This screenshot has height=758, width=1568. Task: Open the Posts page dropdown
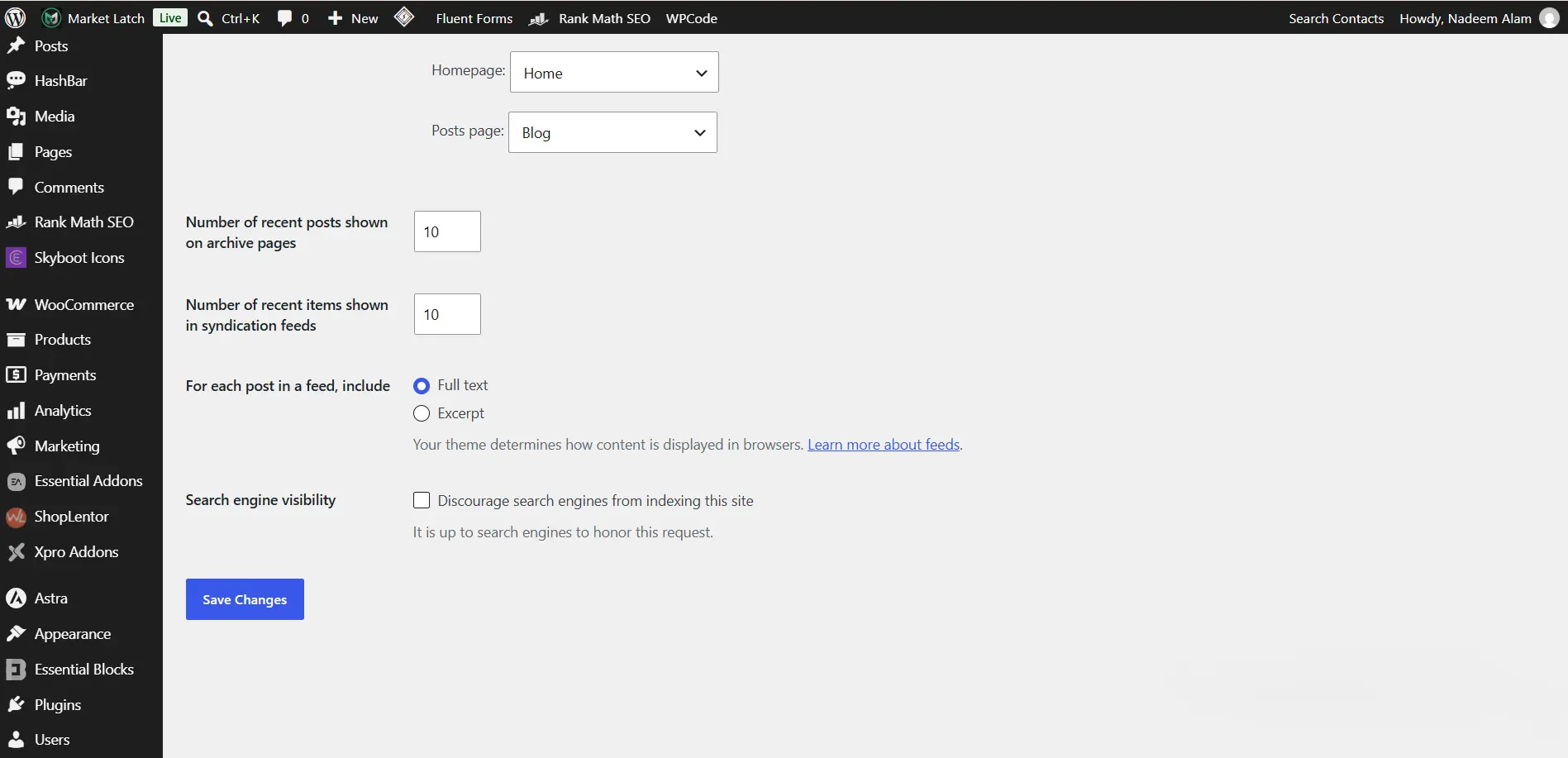coord(612,132)
